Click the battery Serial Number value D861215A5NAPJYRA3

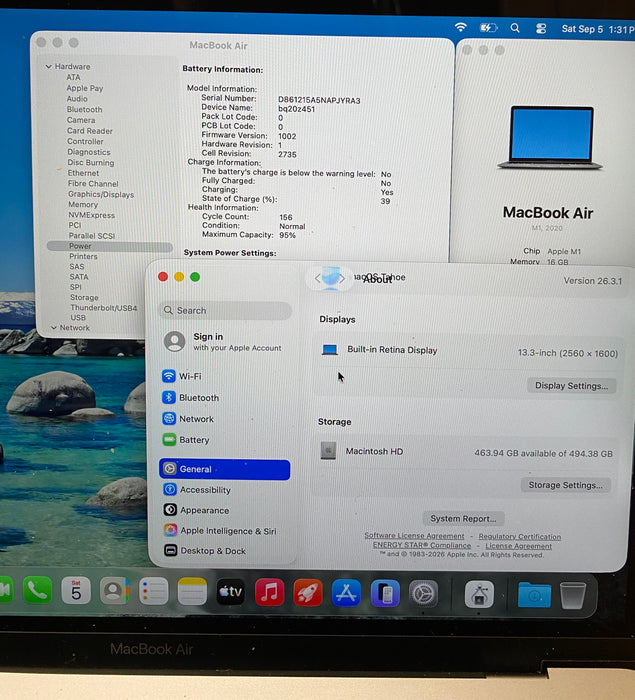pos(319,100)
